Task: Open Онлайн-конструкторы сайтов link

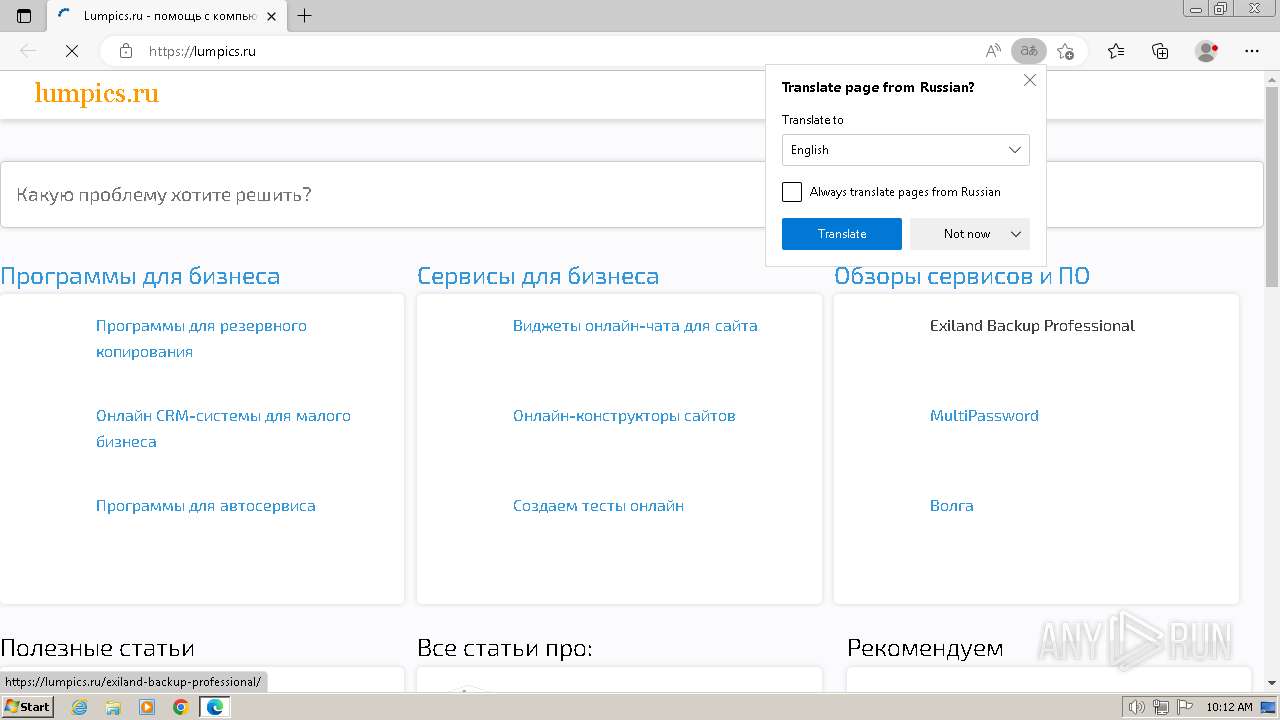Action: click(x=624, y=416)
